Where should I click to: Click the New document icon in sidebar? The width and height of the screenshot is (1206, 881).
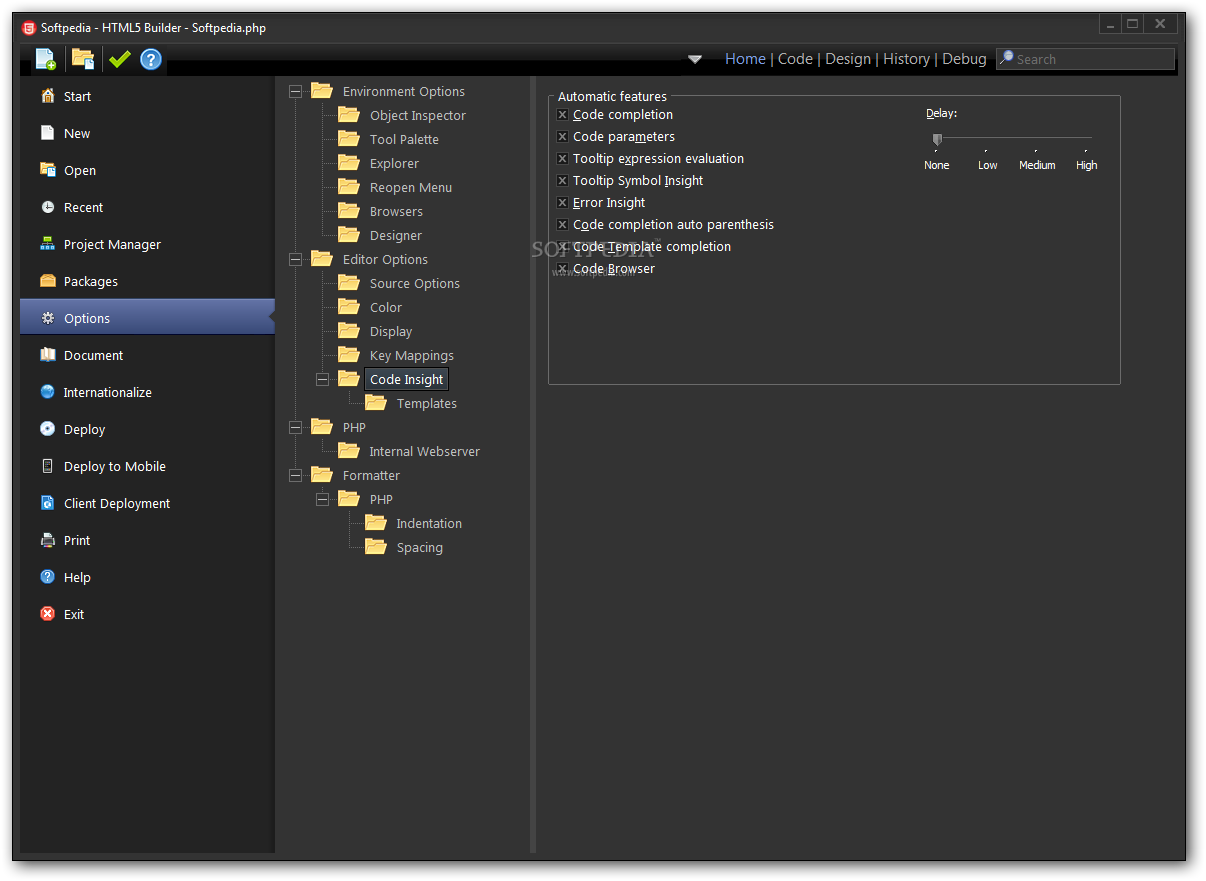pos(47,133)
